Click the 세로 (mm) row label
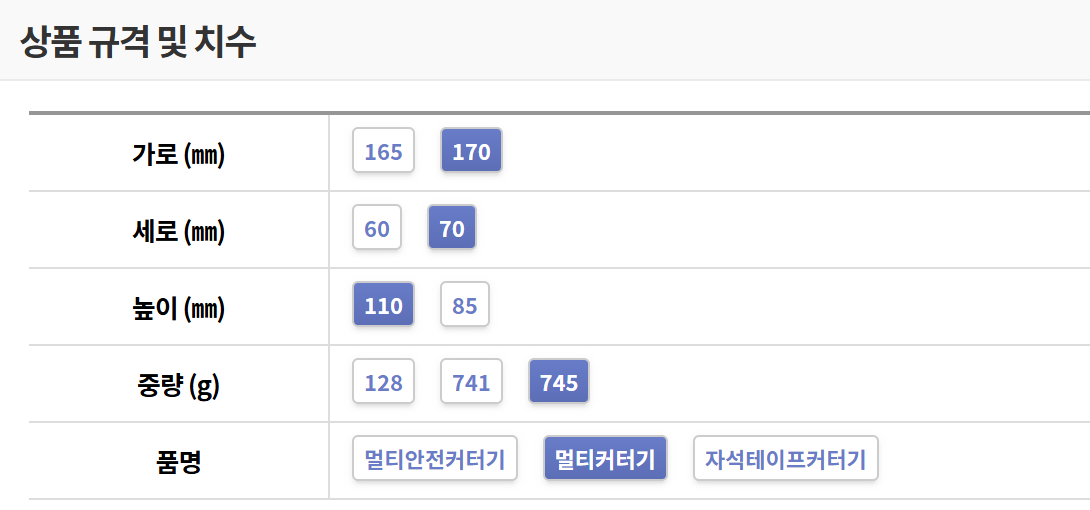The image size is (1090, 510). (x=178, y=231)
